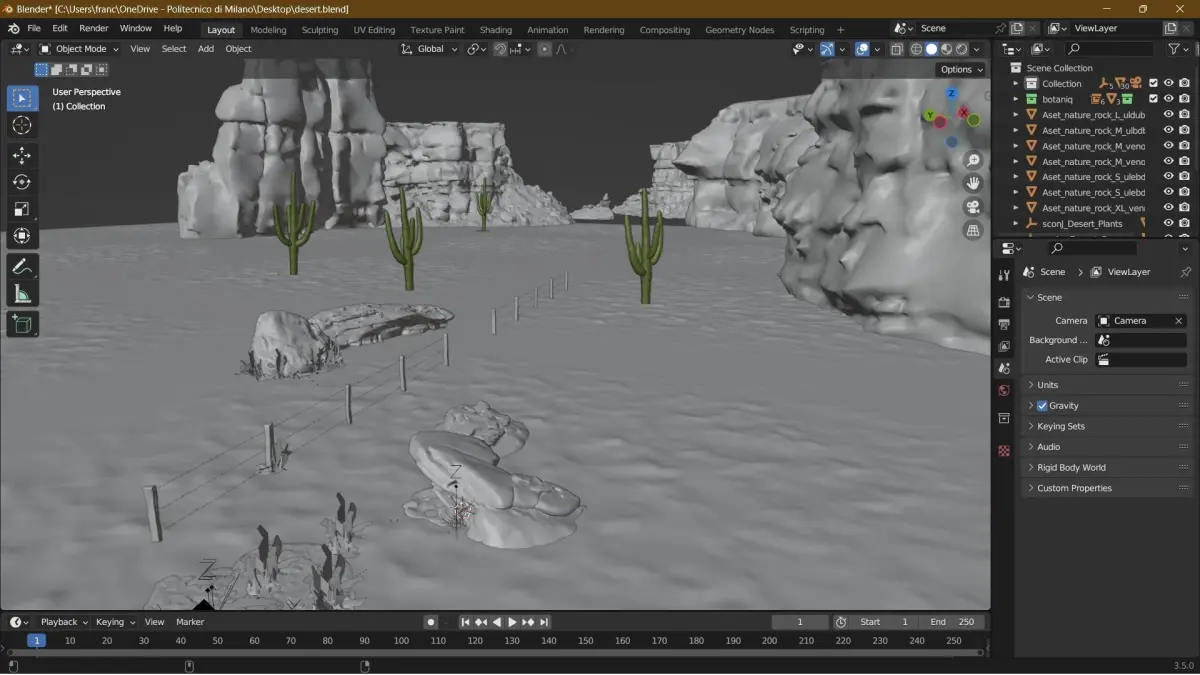Open the timeline Keying popover
The height and width of the screenshot is (675, 1200).
coord(114,622)
